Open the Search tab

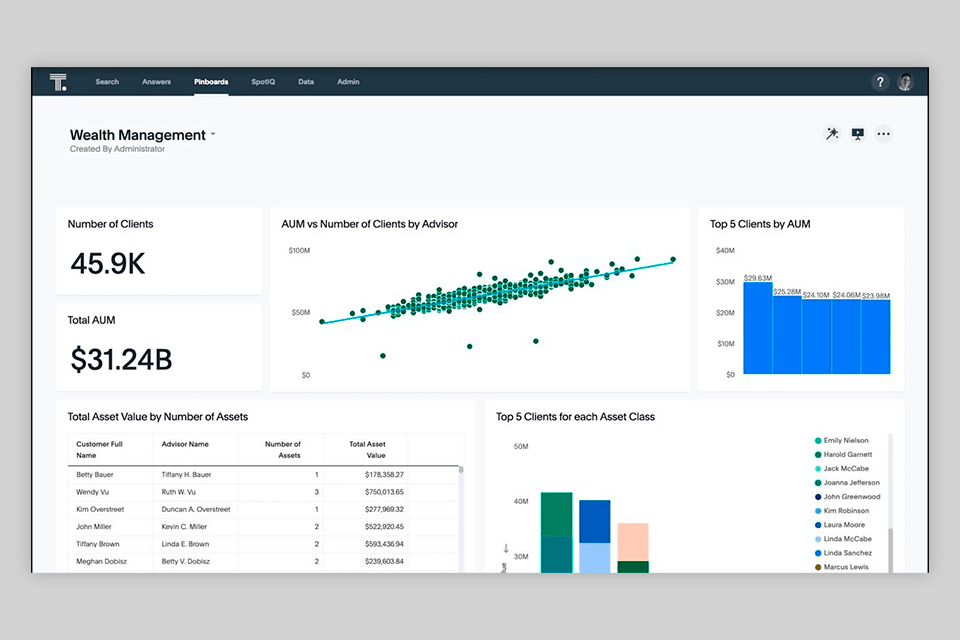coord(107,81)
